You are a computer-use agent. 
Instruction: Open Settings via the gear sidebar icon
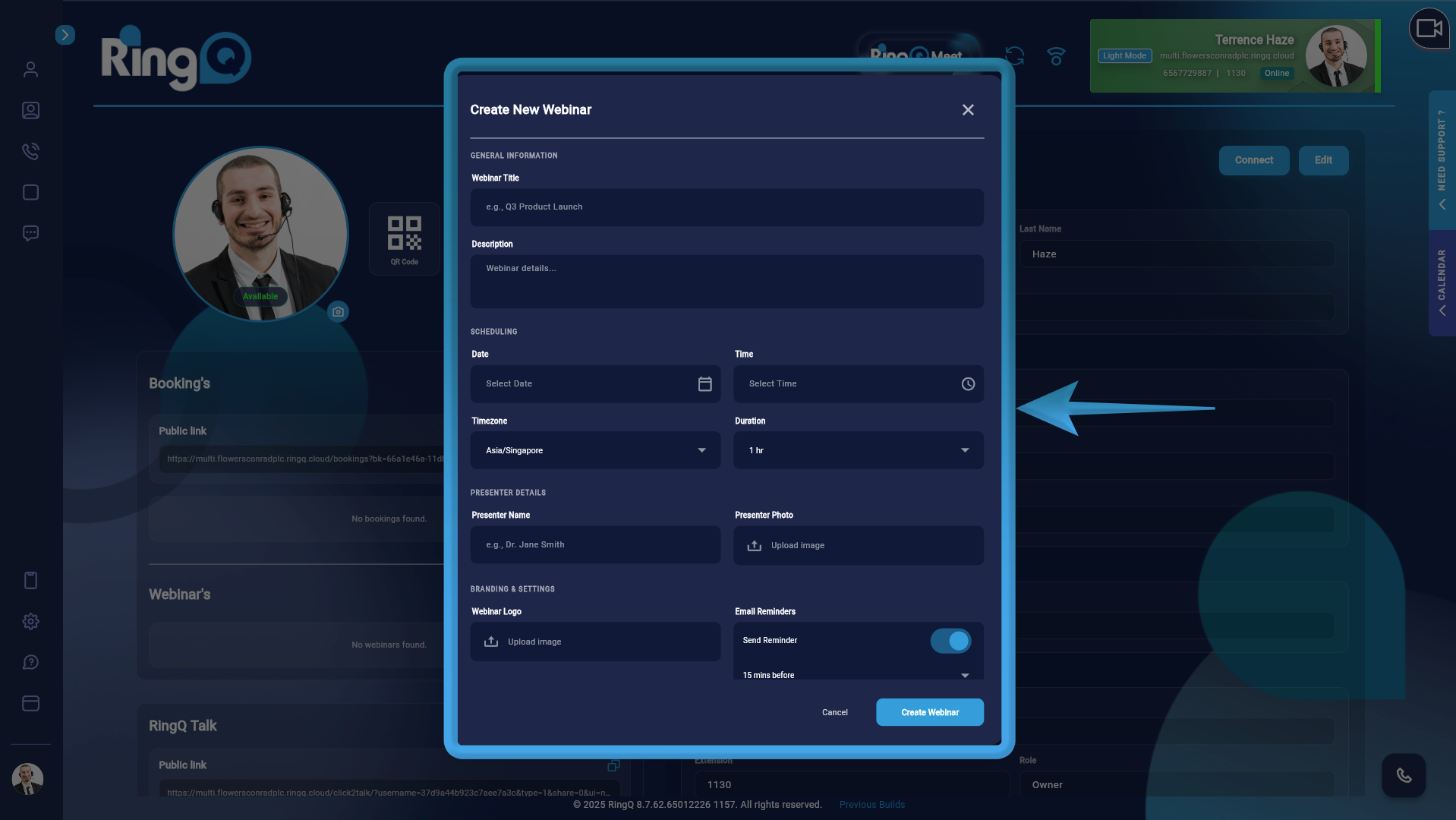pos(30,621)
